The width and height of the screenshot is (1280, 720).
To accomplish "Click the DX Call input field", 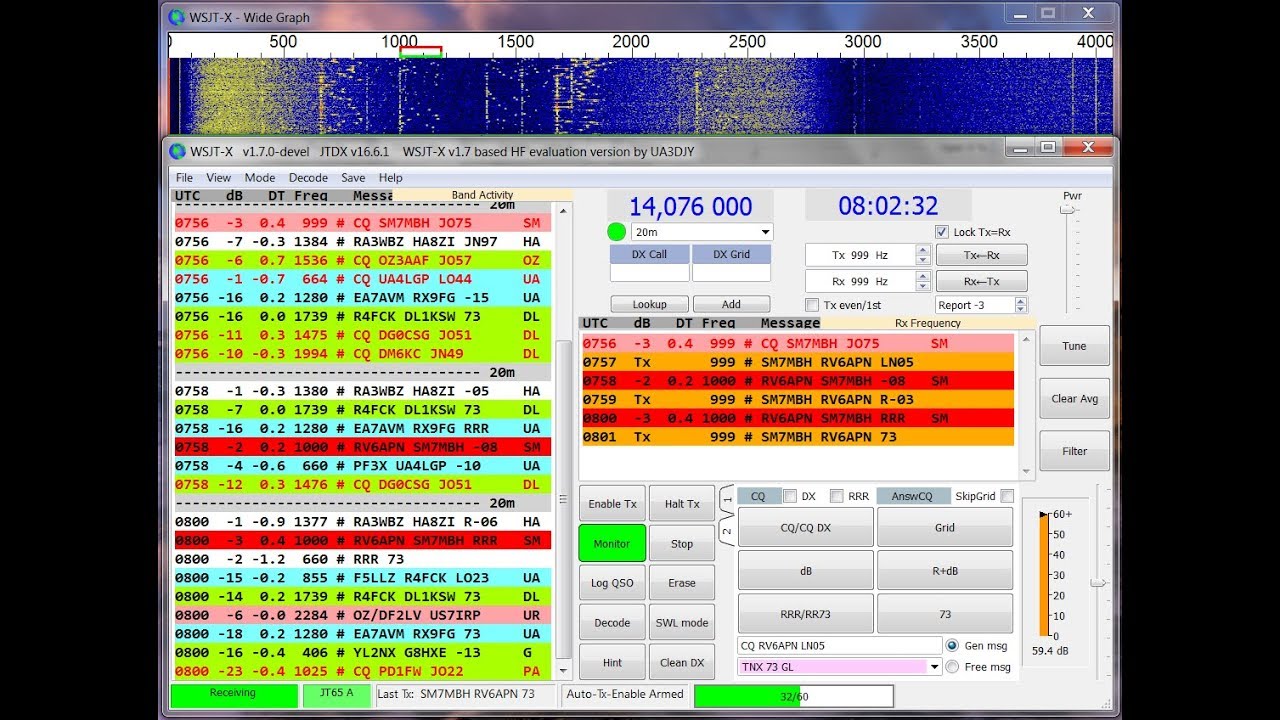I will point(650,273).
